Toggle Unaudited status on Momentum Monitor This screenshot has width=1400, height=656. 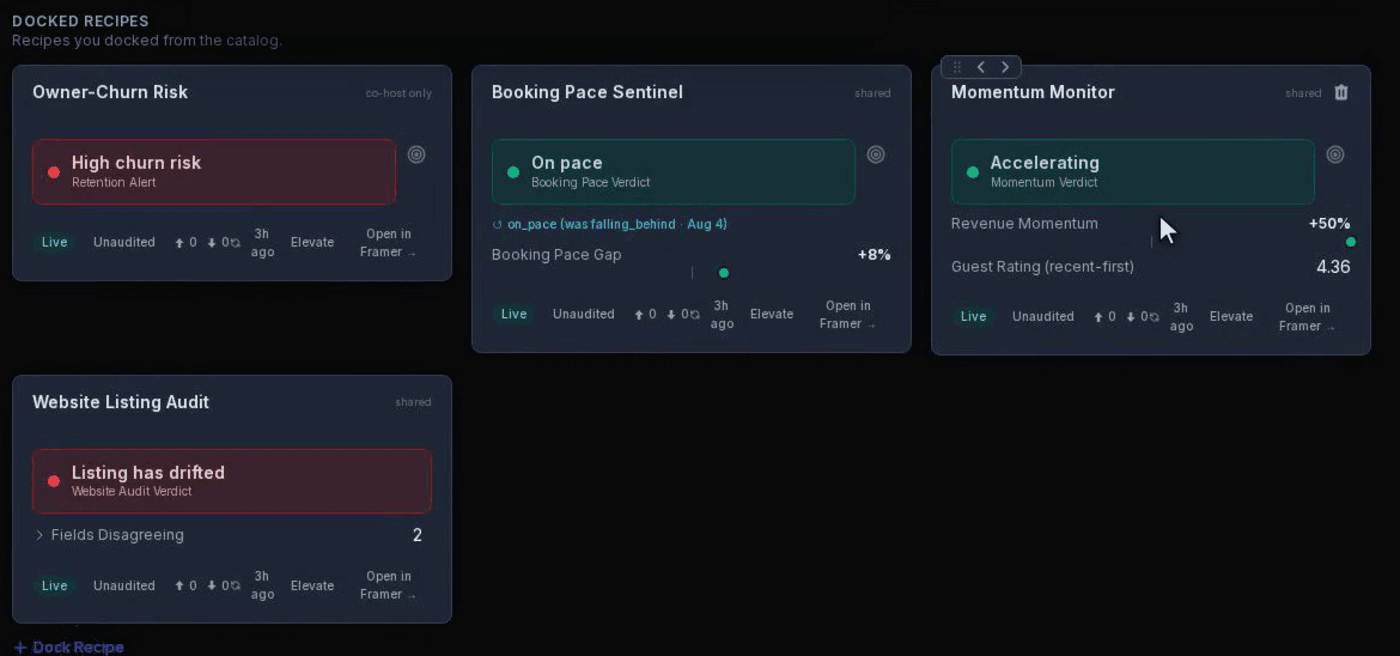pos(1043,316)
